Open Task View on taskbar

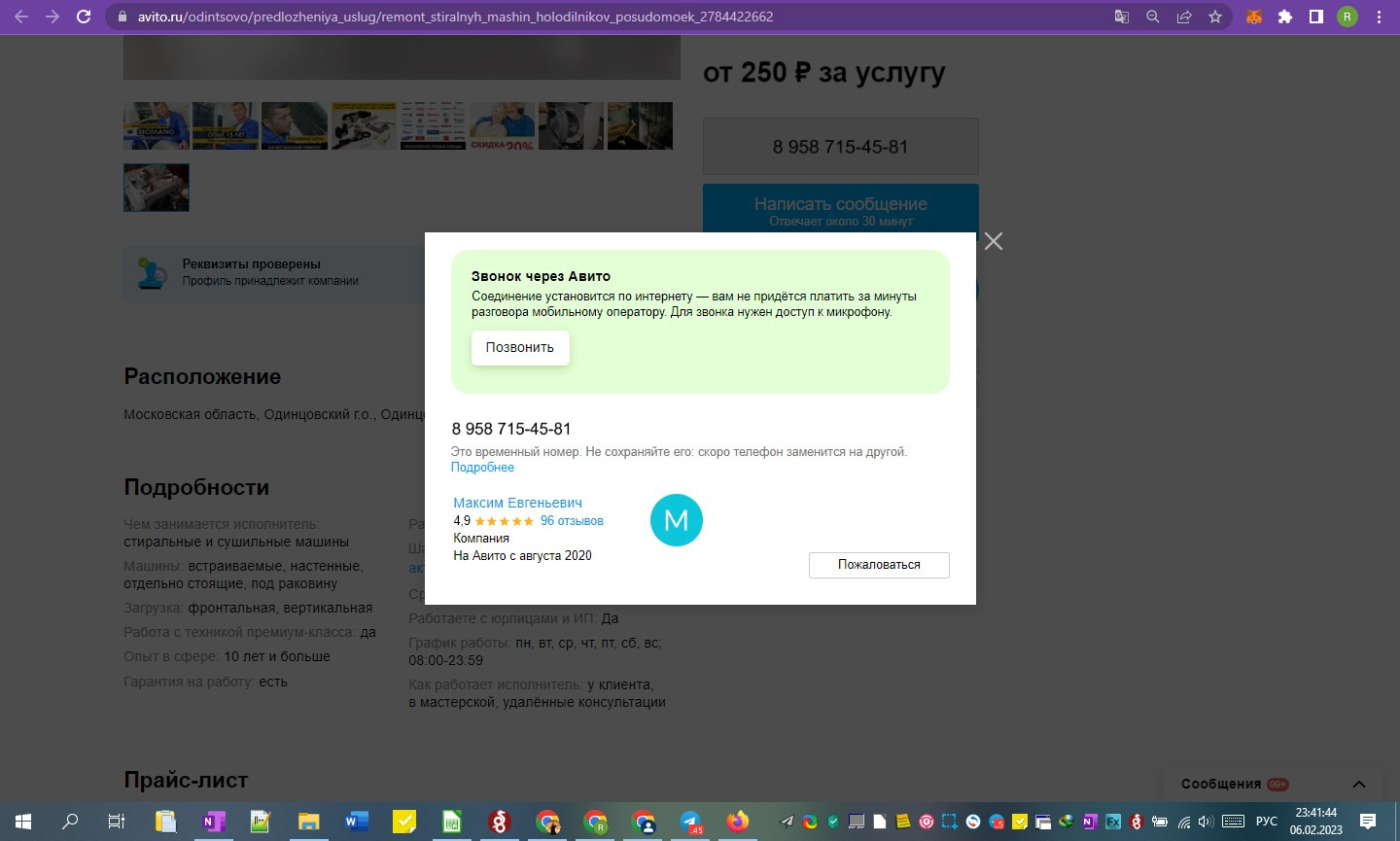(x=117, y=822)
